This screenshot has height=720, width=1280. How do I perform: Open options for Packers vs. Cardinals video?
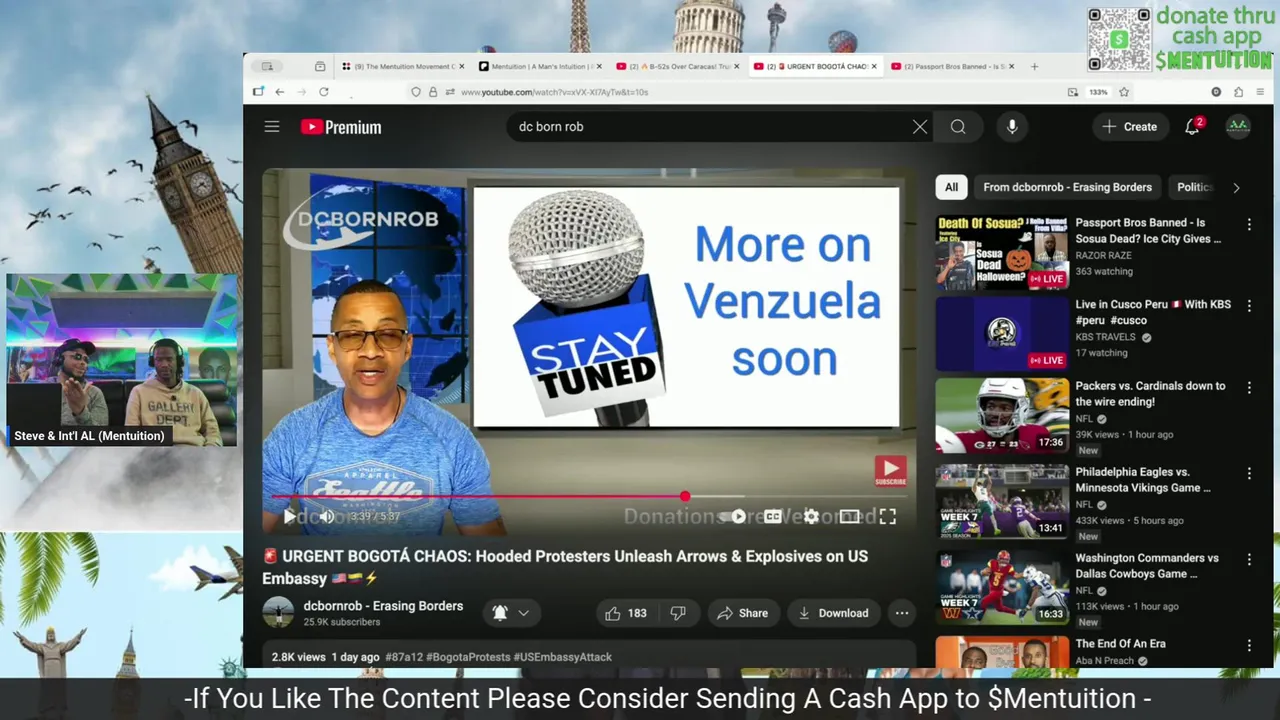click(x=1248, y=388)
